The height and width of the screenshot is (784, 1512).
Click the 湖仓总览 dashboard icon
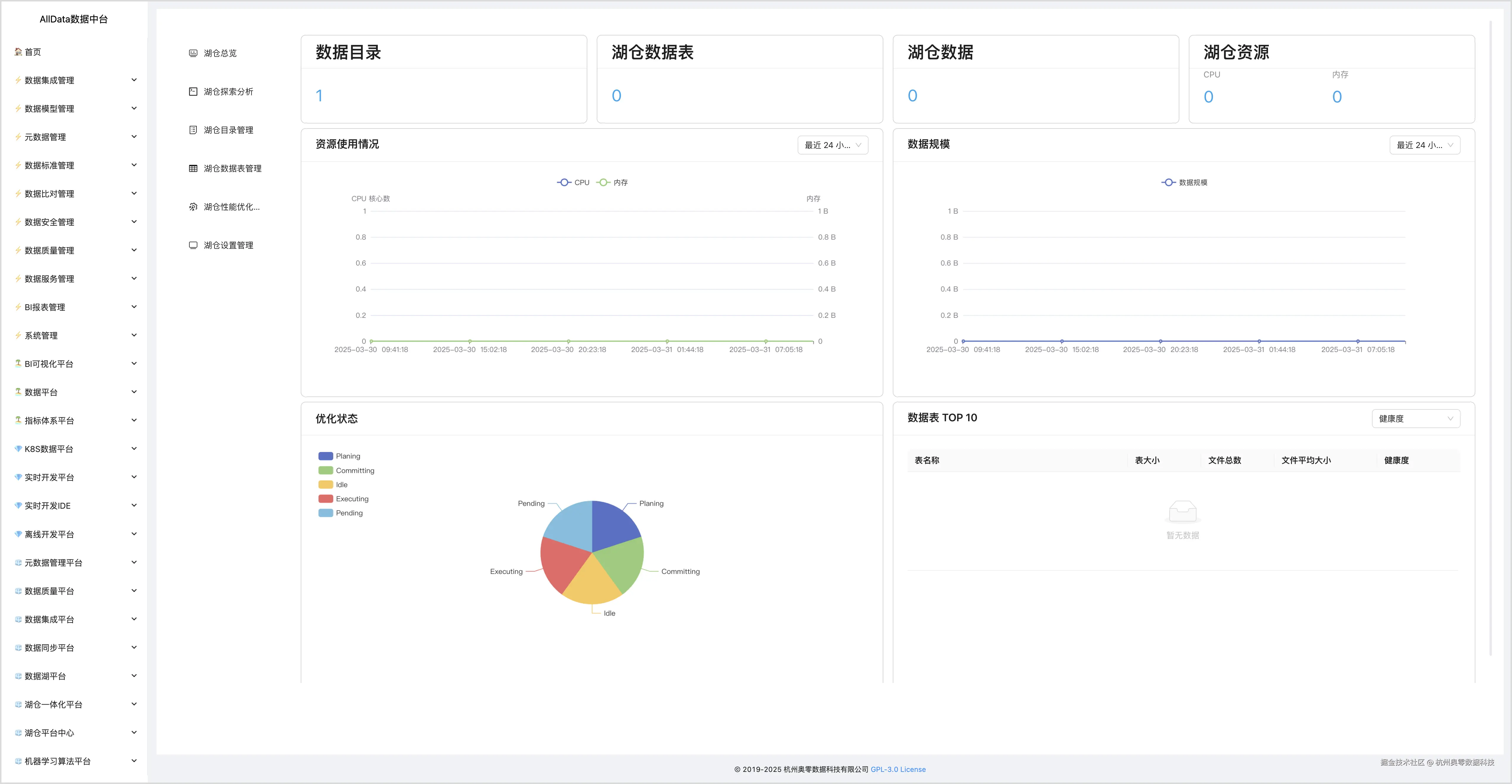point(193,53)
